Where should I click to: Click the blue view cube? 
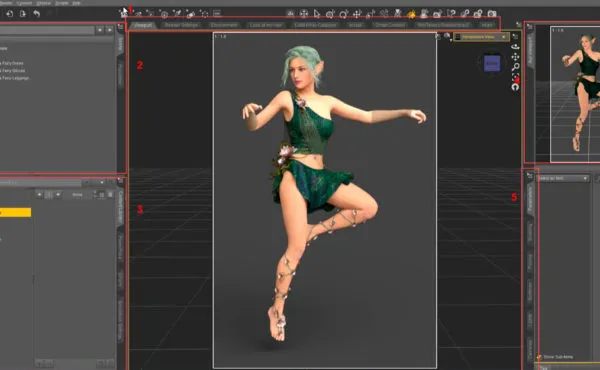[492, 64]
